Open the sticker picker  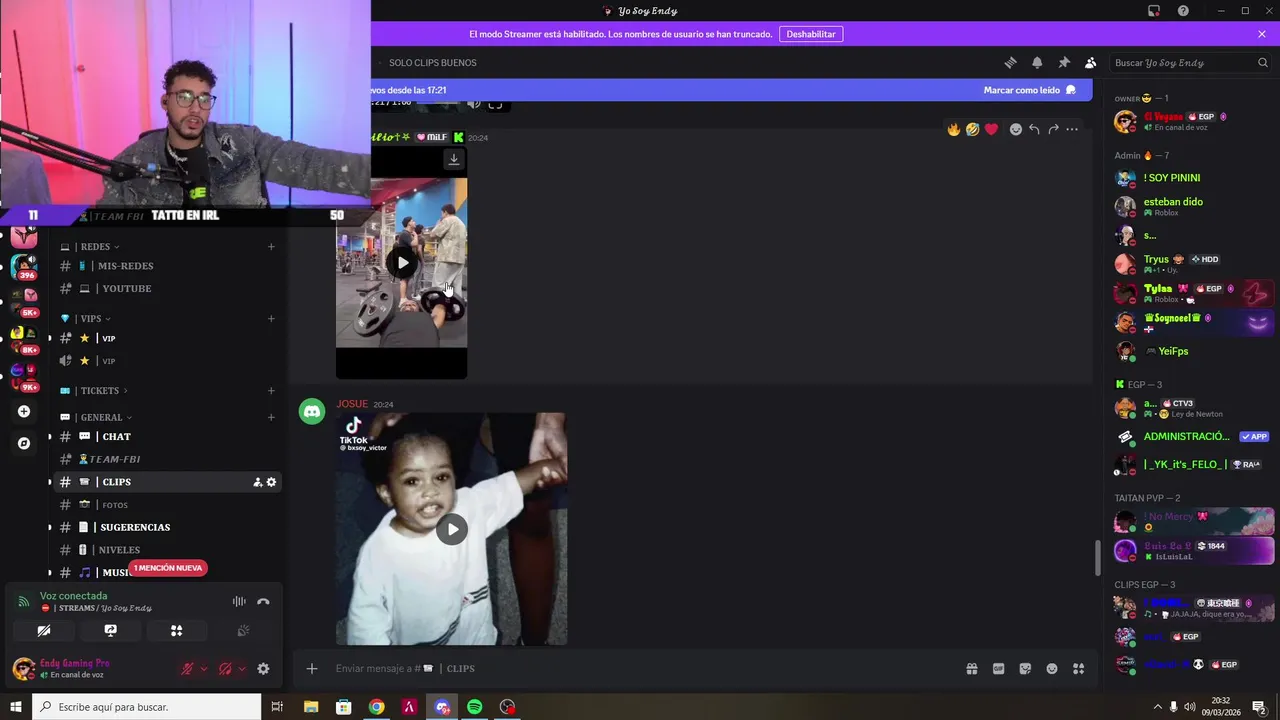coord(1025,668)
